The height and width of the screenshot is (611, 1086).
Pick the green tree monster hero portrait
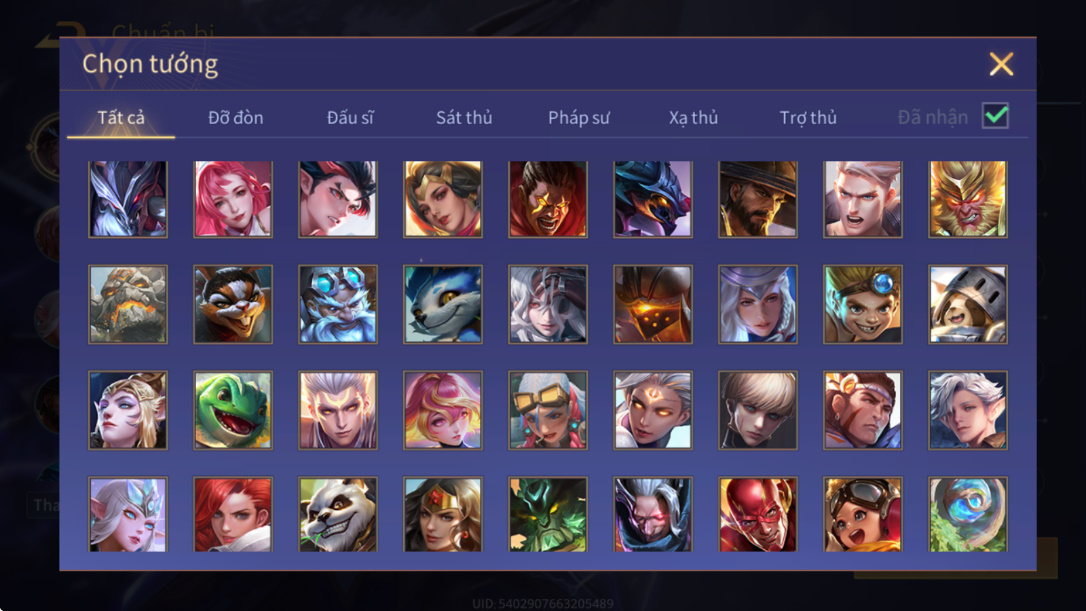(548, 515)
